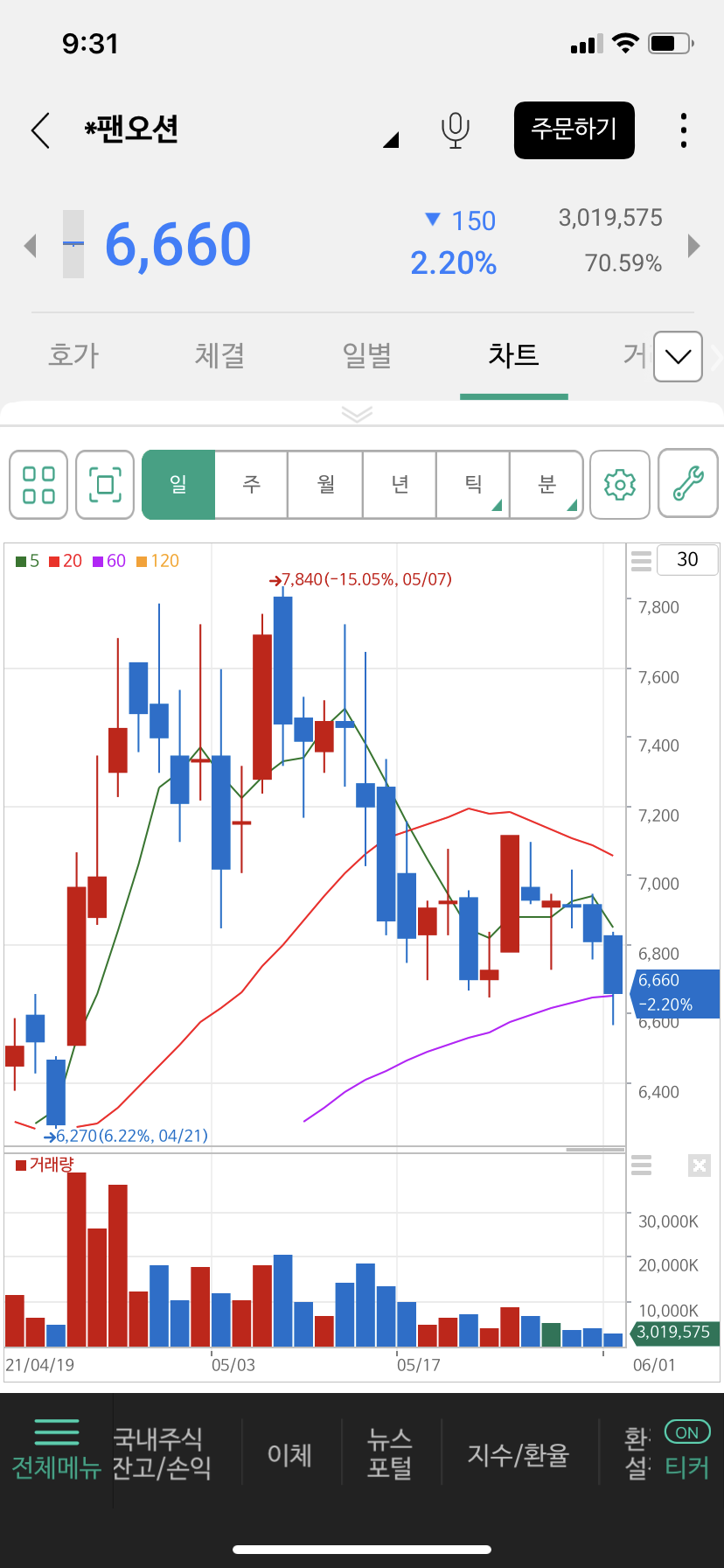Open the wrench chart tools icon

[688, 485]
